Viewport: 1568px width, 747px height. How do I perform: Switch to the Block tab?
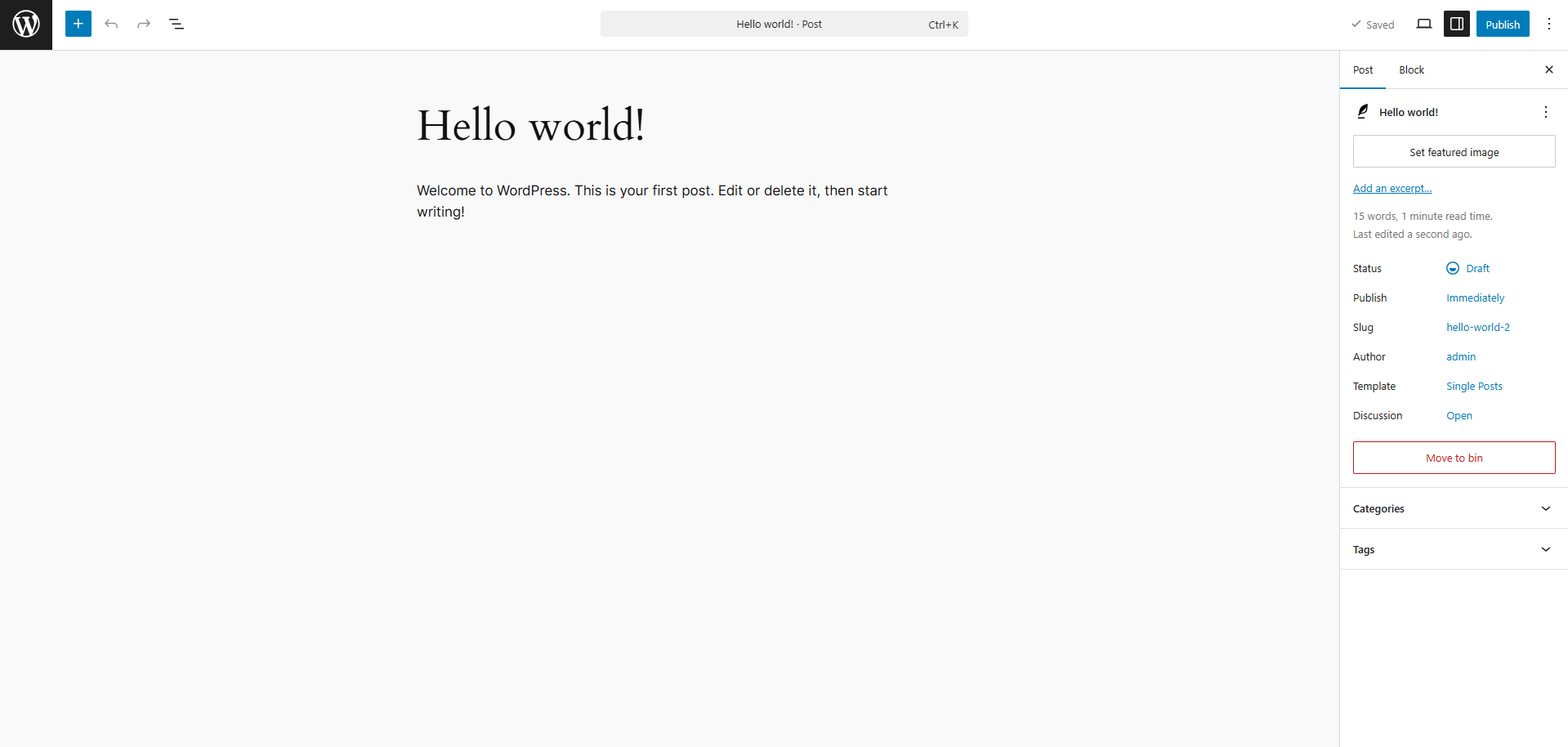[1411, 69]
